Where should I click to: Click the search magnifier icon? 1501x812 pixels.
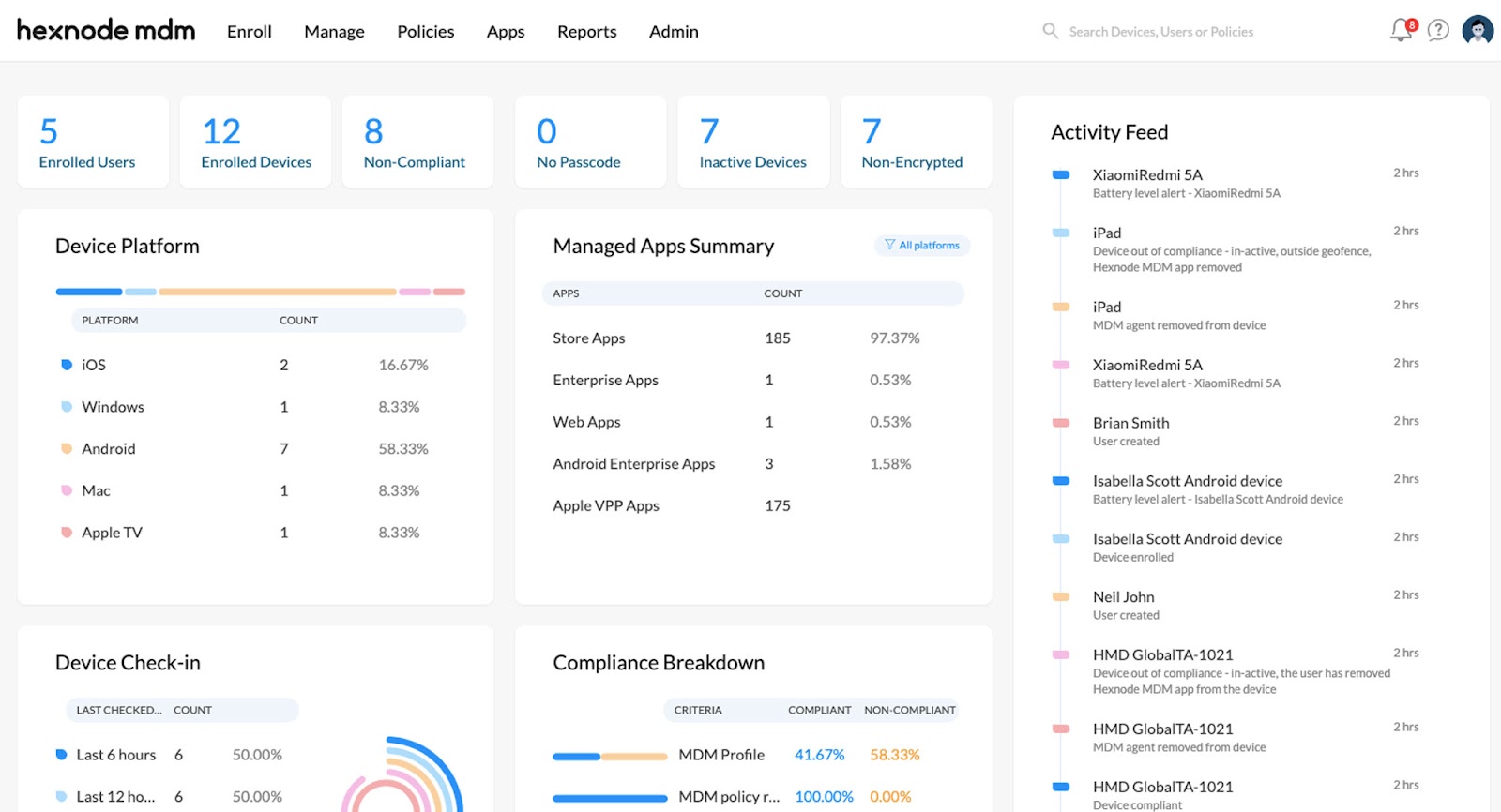(x=1051, y=31)
